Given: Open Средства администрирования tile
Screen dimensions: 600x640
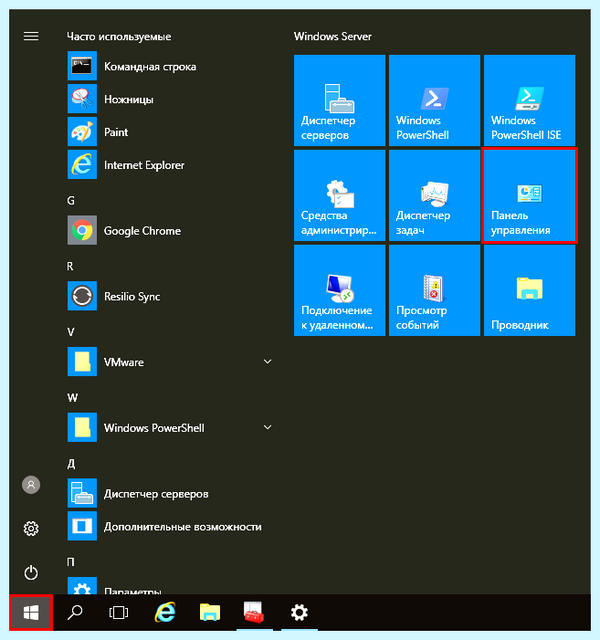Looking at the screenshot, I should (340, 196).
